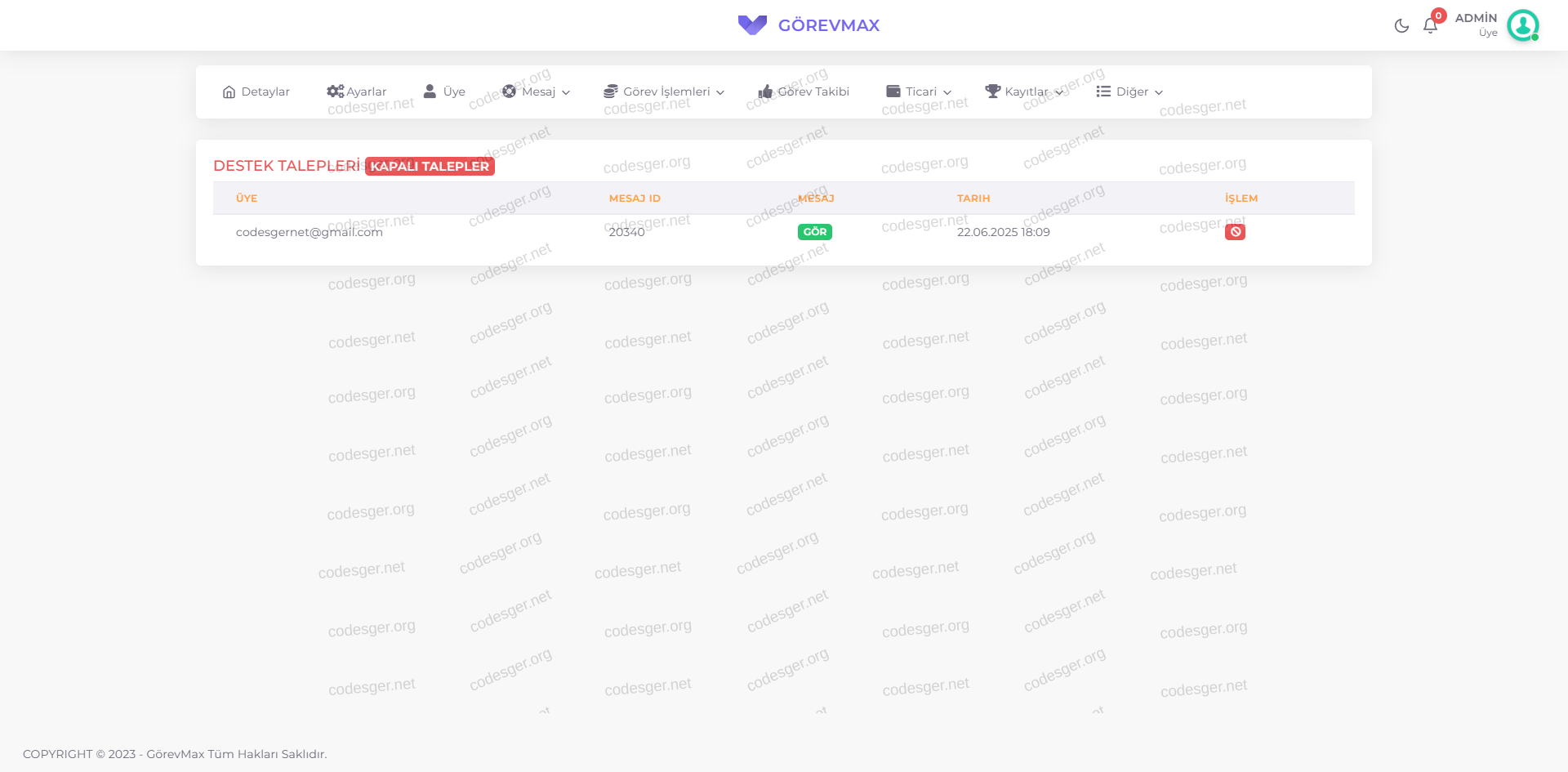Viewport: 1568px width, 772px height.
Task: Click the admin profile avatar
Action: pos(1522,25)
